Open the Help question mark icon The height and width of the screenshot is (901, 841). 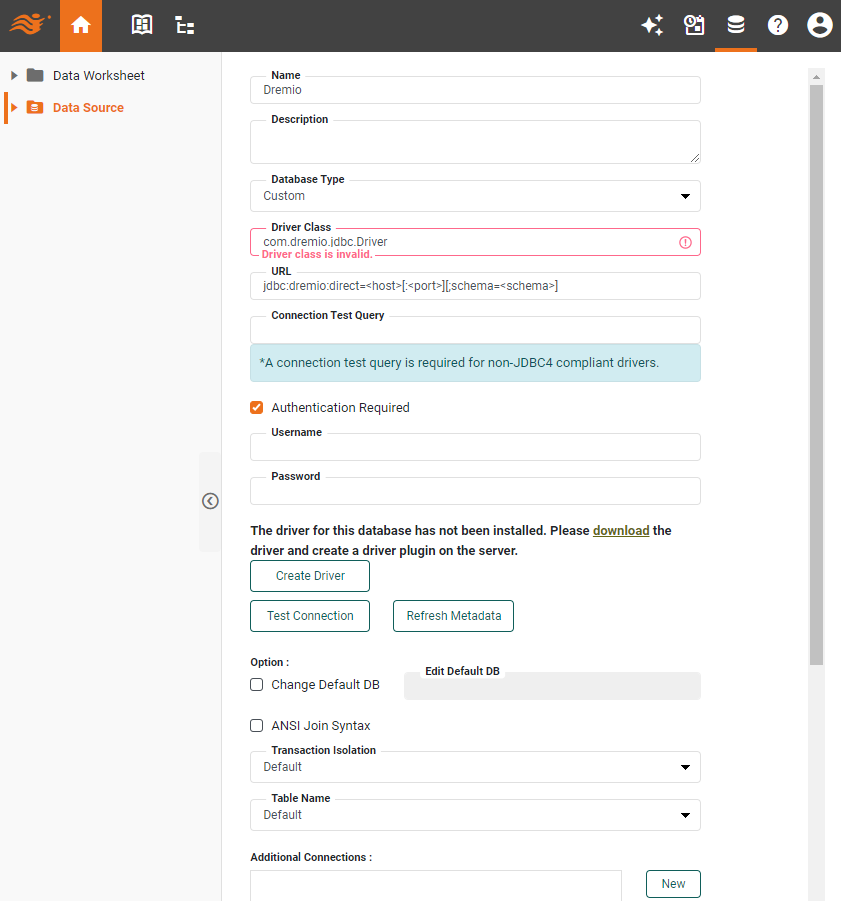click(778, 25)
